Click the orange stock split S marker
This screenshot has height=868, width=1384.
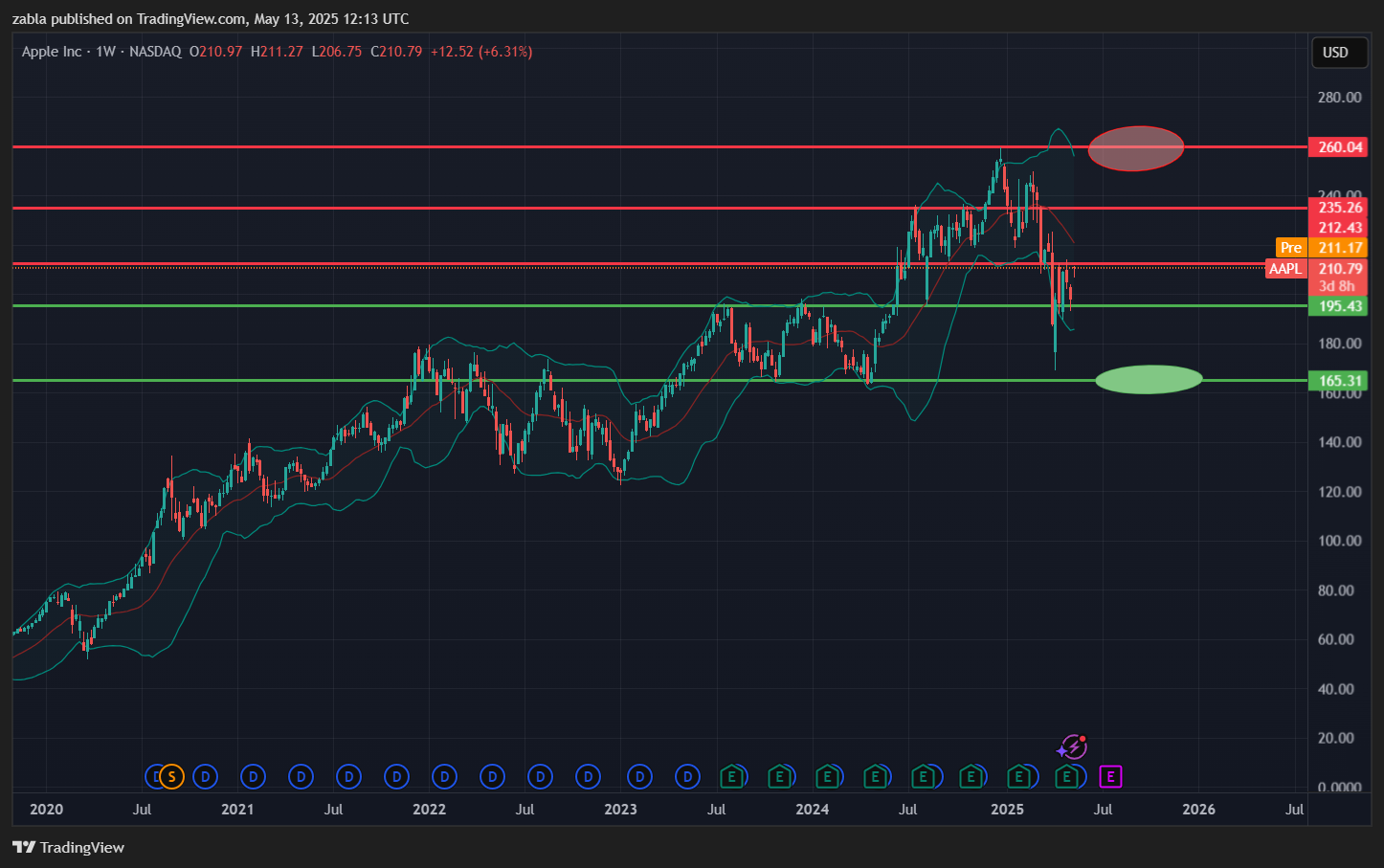pos(171,776)
